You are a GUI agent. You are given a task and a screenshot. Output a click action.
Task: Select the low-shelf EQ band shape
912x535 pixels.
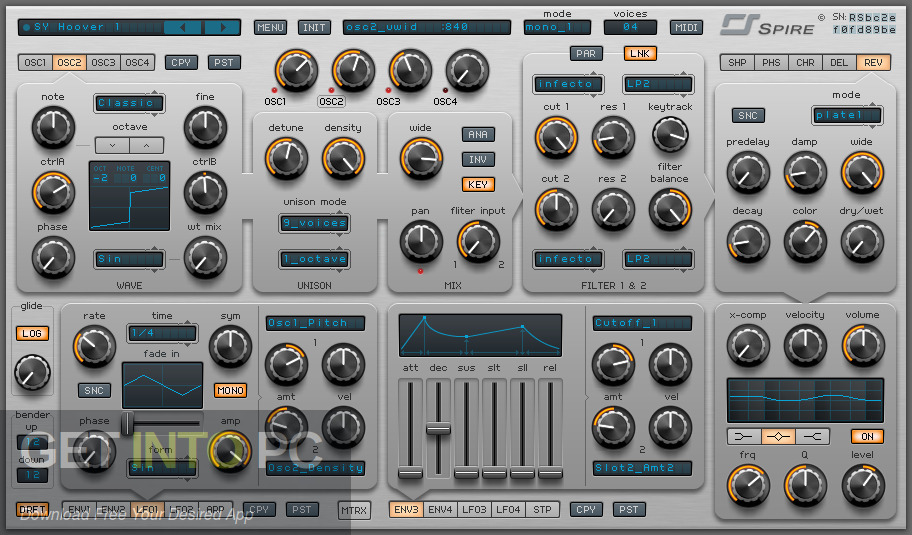[x=744, y=436]
